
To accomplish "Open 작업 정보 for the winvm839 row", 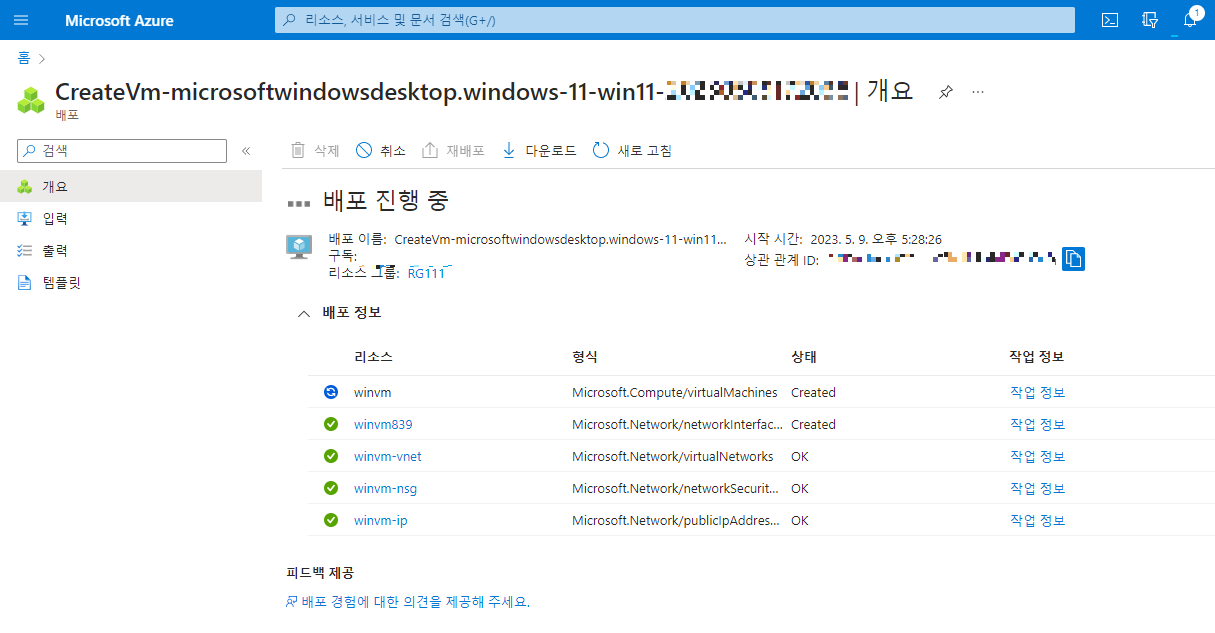I will (x=1037, y=424).
